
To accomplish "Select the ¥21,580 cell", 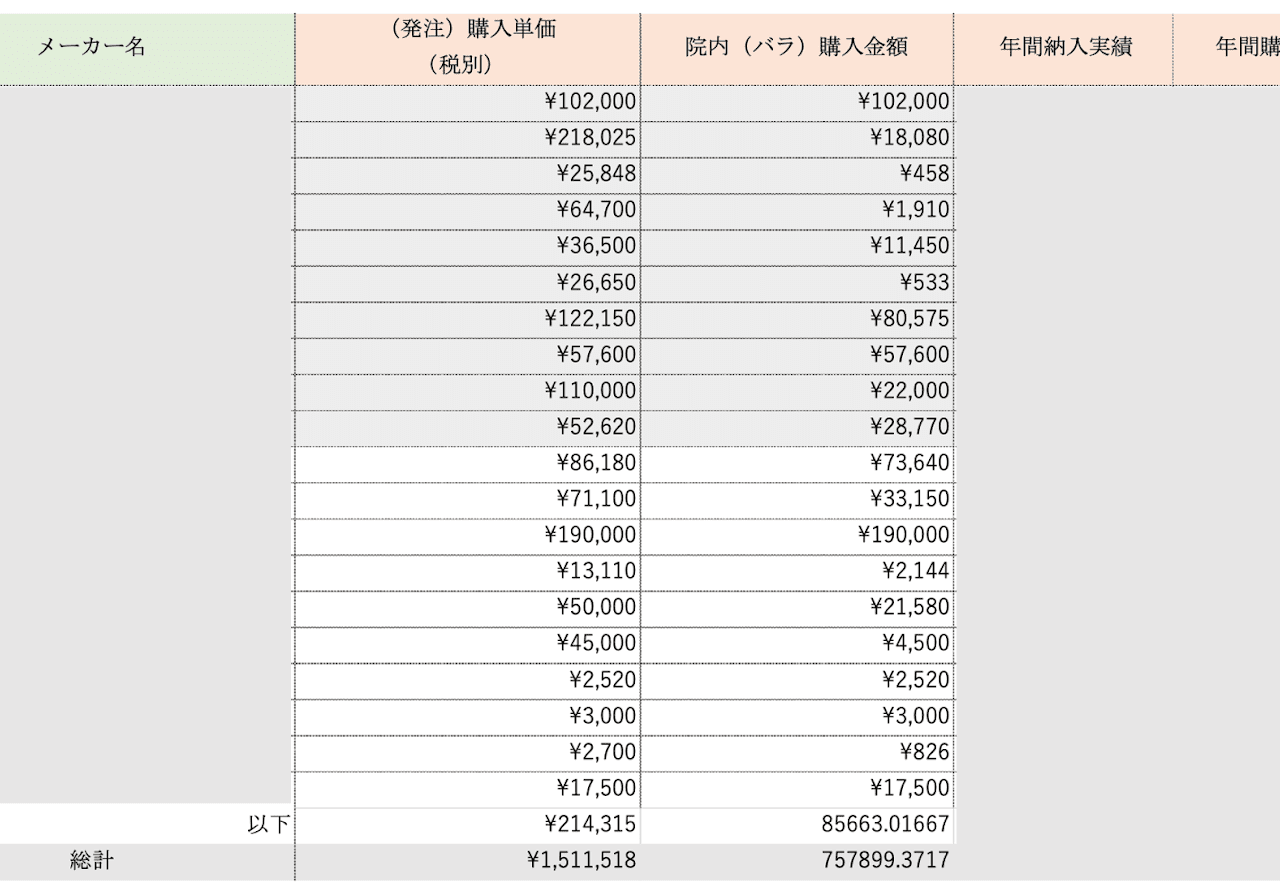I will 797,607.
